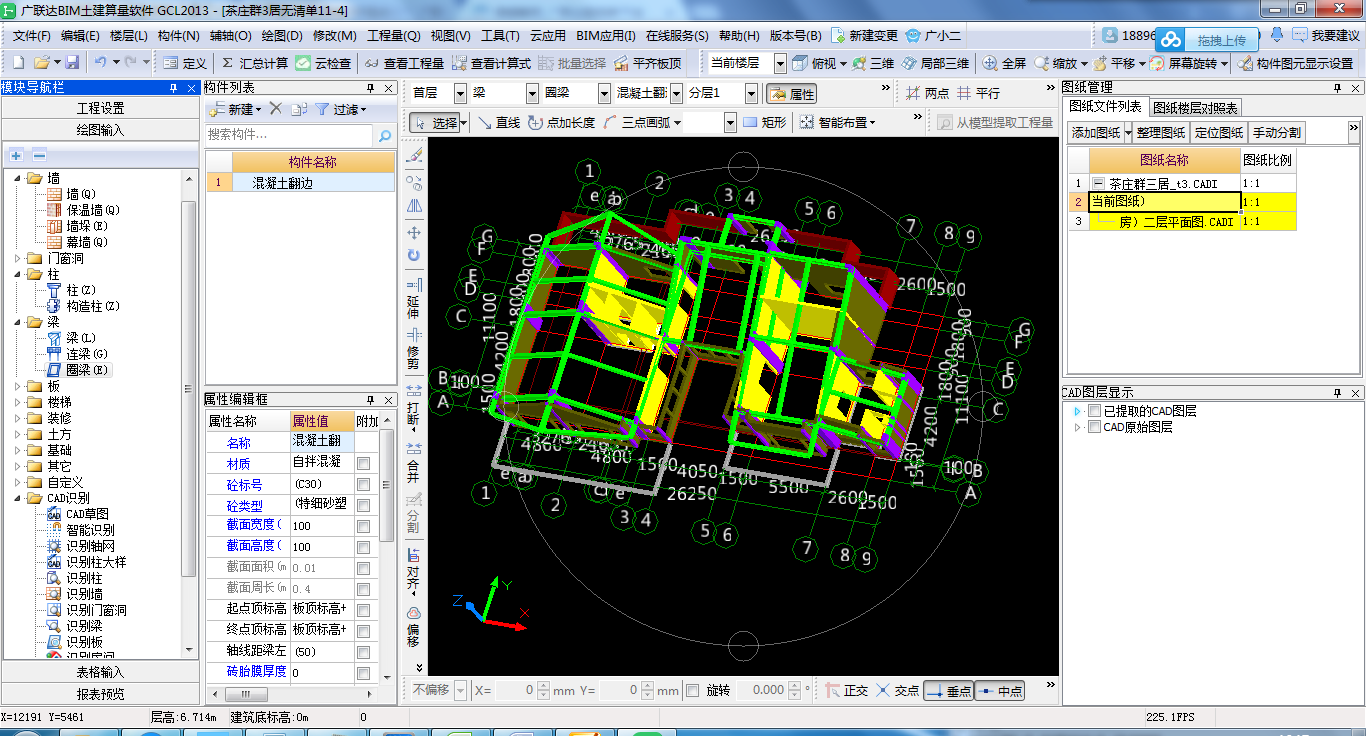Switch to 图纸楼层对照表 tab
1366x736 pixels.
pyautogui.click(x=1195, y=108)
